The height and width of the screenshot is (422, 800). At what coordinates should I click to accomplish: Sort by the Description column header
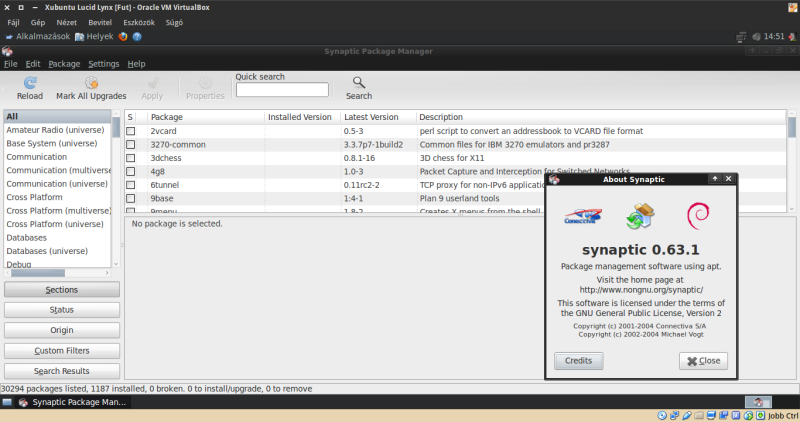tap(601, 117)
